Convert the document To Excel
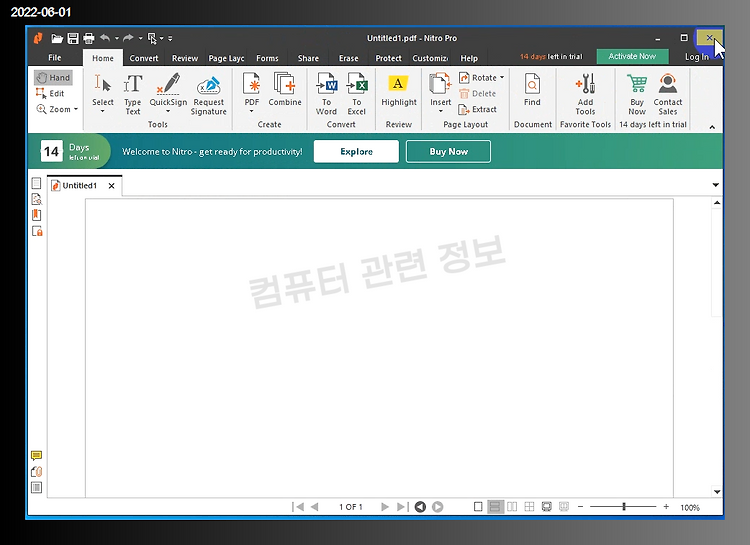 coord(356,94)
